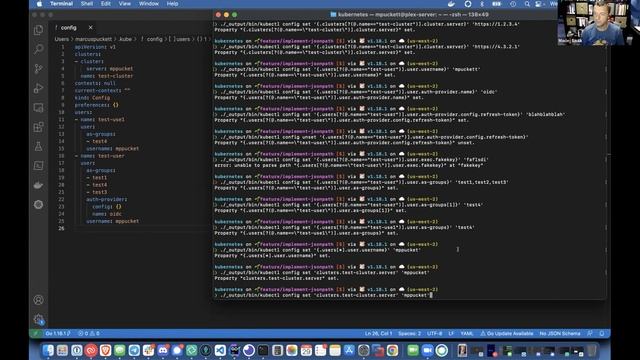
Task: Click the Go version status bar item
Action: coord(58,333)
